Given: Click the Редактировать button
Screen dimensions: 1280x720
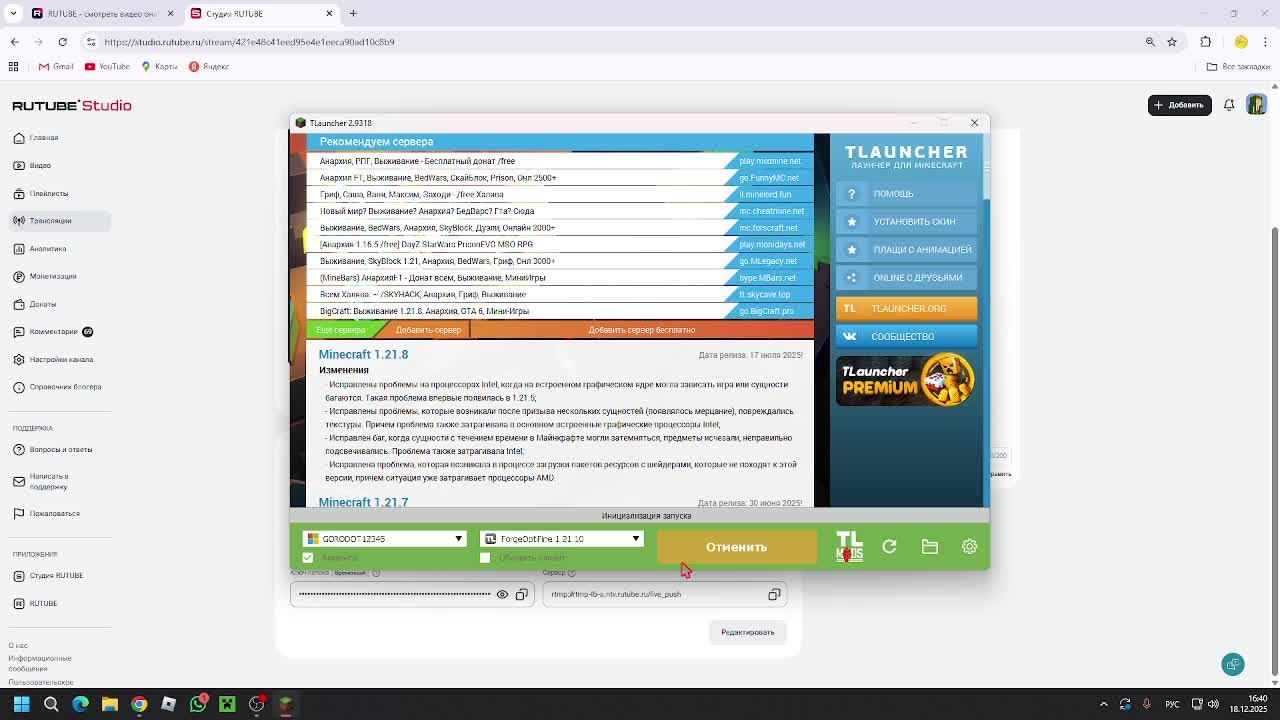Looking at the screenshot, I should click(748, 632).
